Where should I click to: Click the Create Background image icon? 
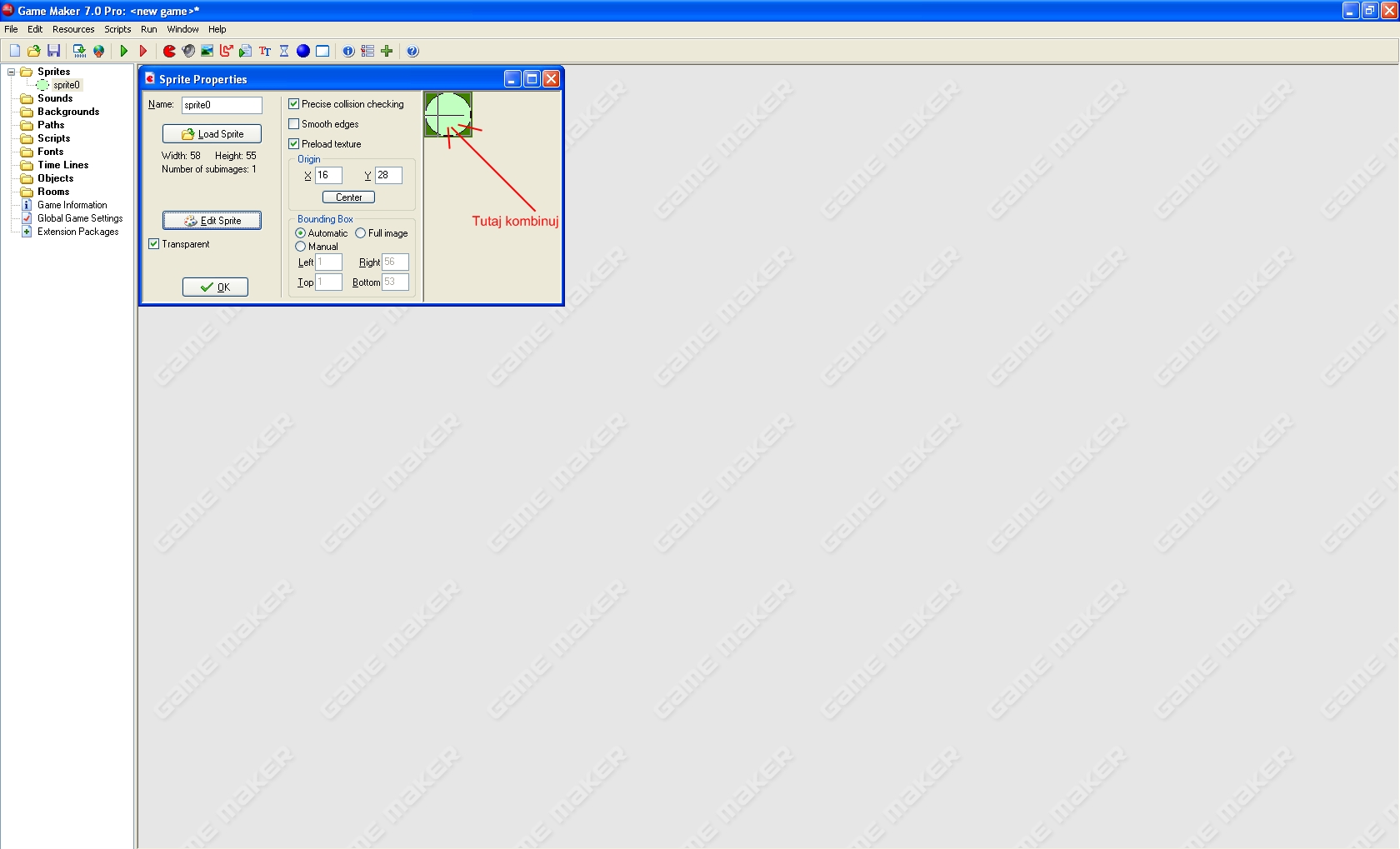[x=207, y=51]
